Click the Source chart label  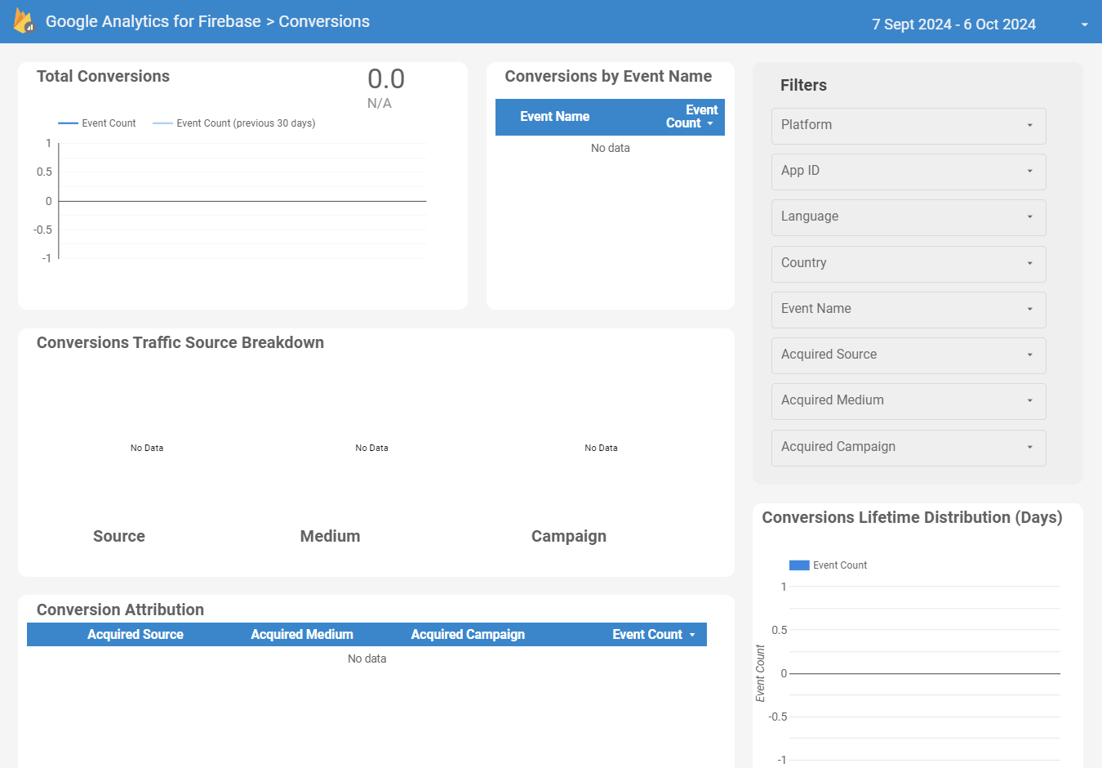coord(119,536)
